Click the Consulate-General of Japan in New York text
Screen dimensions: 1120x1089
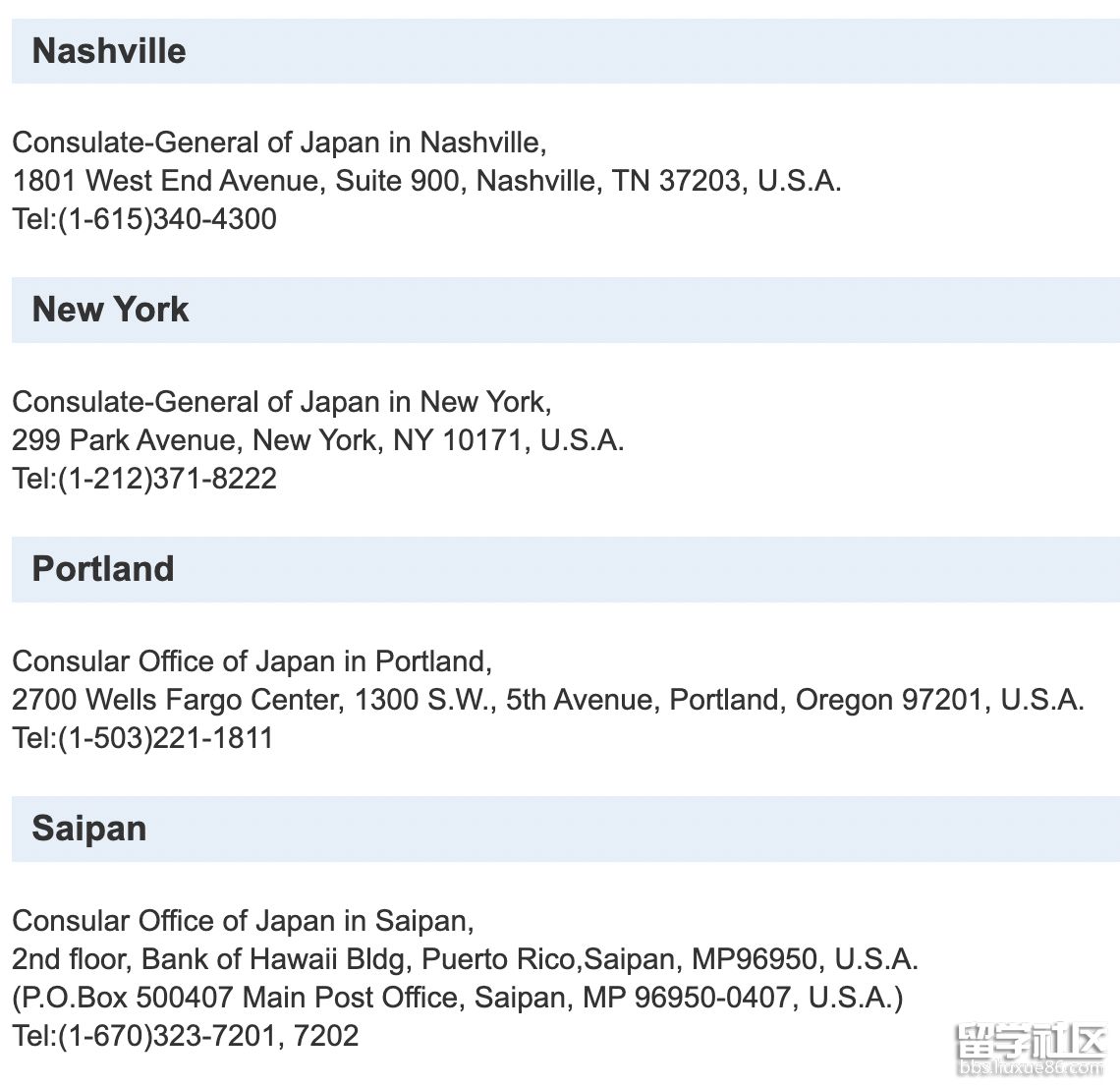coord(282,402)
